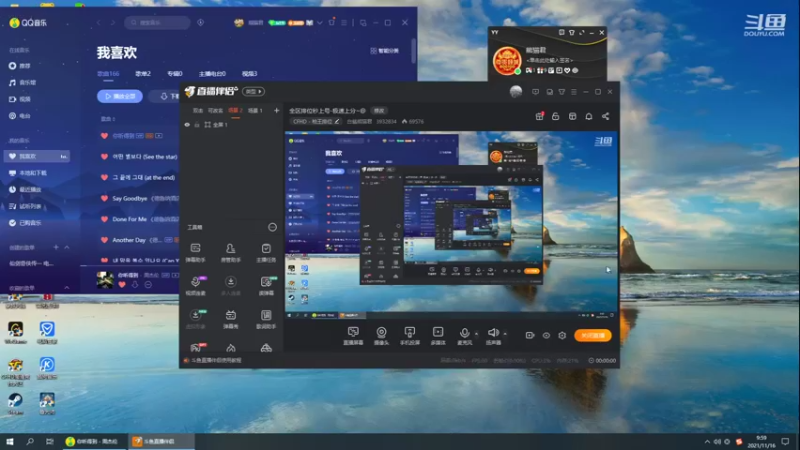Open the danmu assistant tool in the streaming toolbox

coord(195,252)
